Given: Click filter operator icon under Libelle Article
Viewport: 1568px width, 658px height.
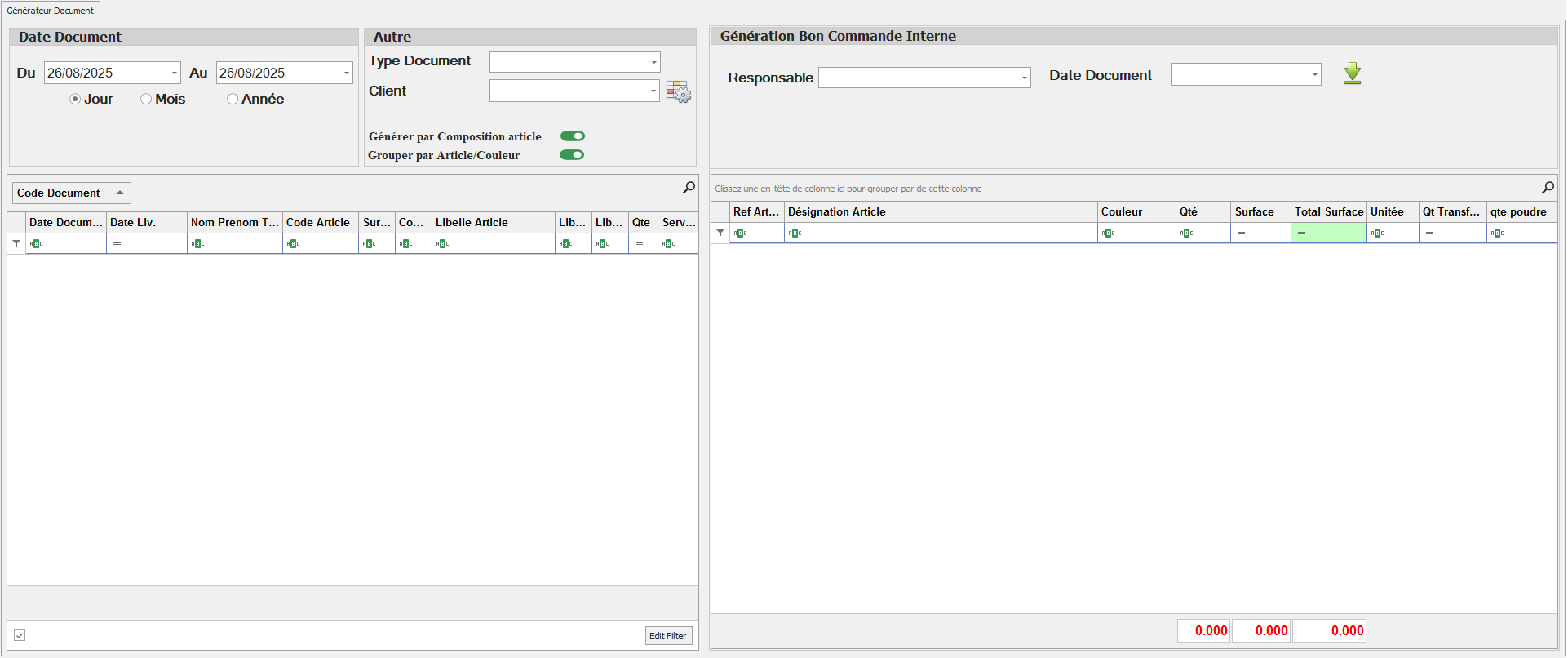Looking at the screenshot, I should (x=443, y=243).
